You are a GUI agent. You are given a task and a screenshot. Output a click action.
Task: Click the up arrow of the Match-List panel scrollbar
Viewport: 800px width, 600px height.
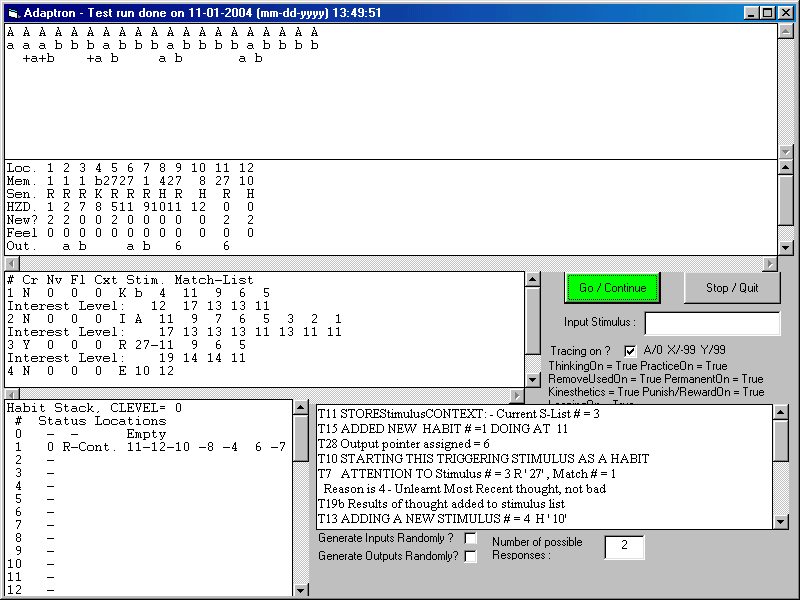coord(533,279)
